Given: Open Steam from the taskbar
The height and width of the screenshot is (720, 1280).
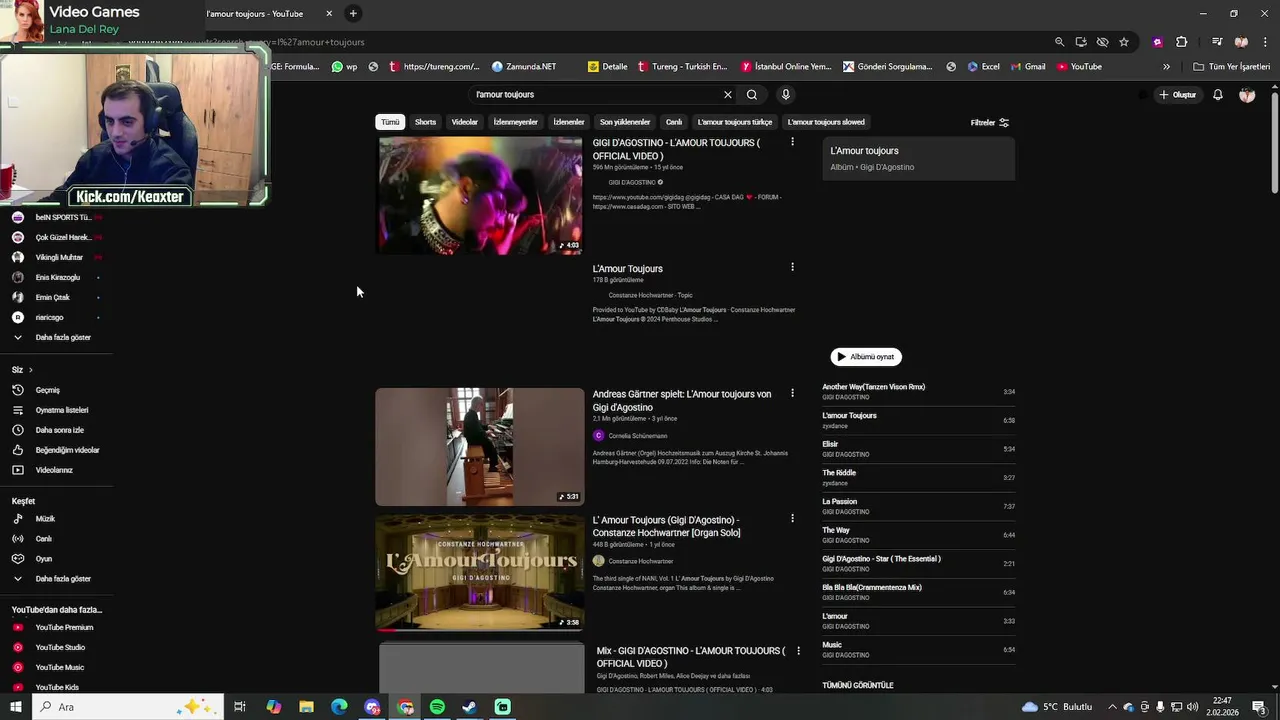Looking at the screenshot, I should tap(469, 707).
